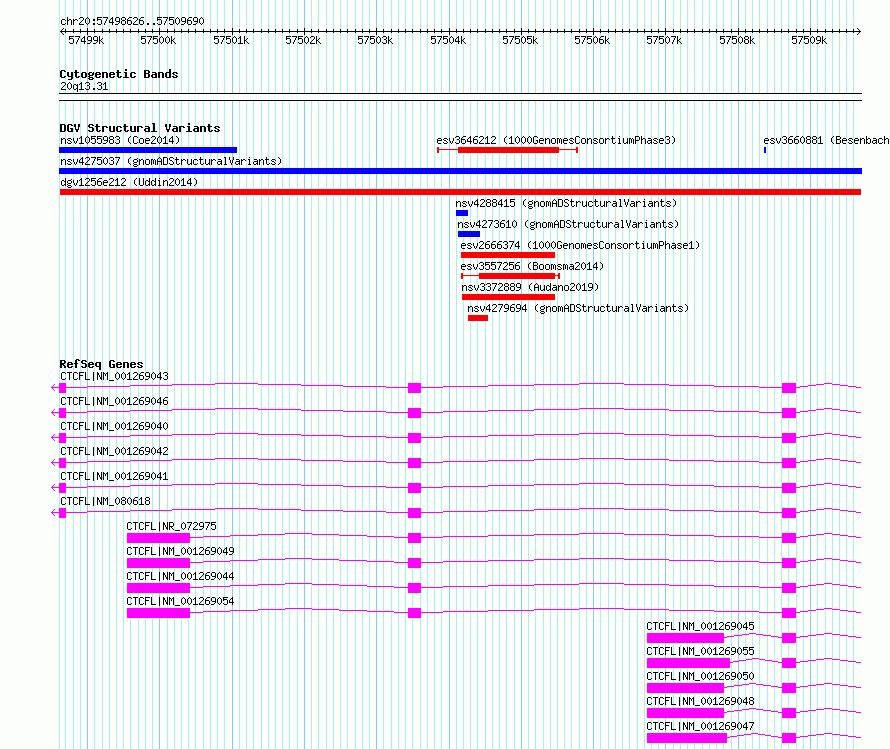Click the 57509k ruler label
Screen dimensions: 890x749
pos(809,40)
